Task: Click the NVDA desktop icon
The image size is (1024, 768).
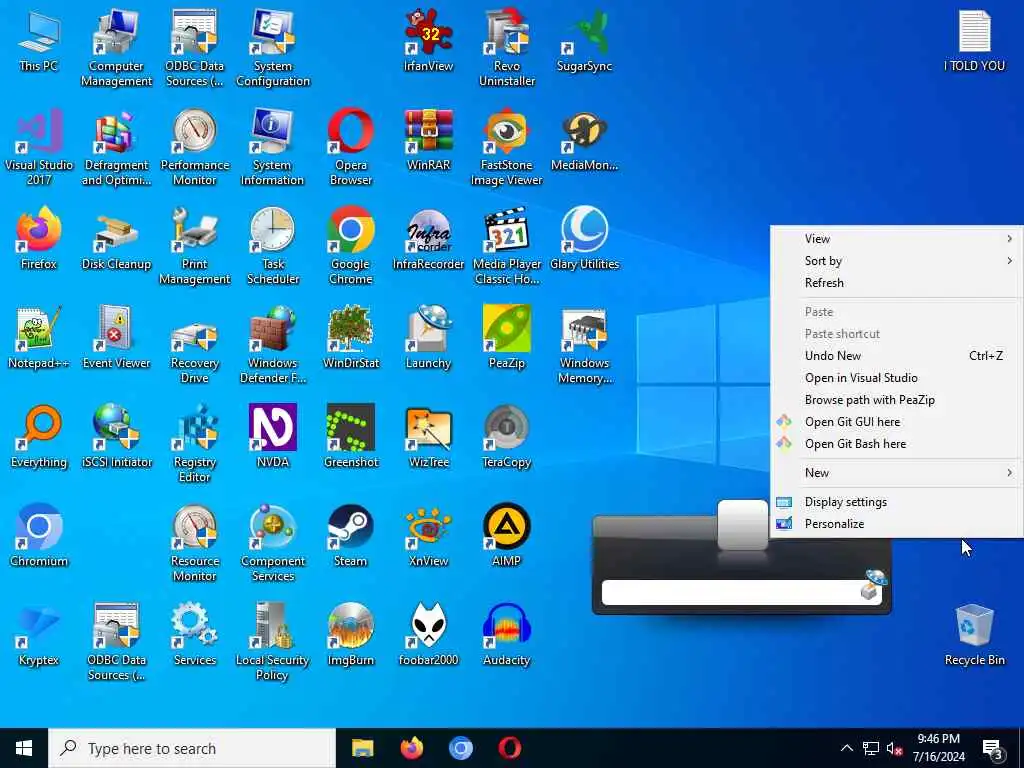Action: pyautogui.click(x=273, y=437)
